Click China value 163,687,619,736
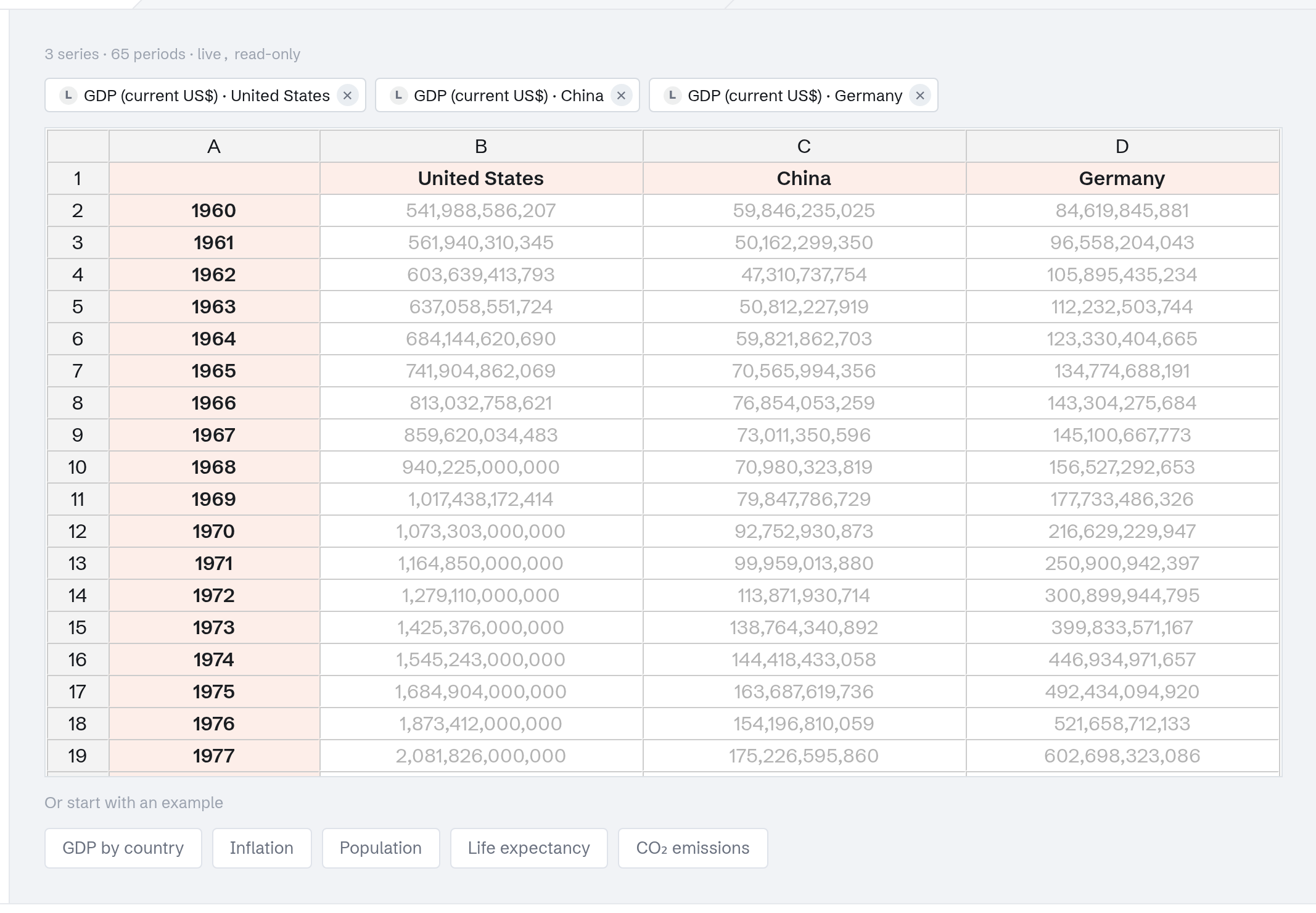Image resolution: width=1316 pixels, height=913 pixels. (x=804, y=692)
